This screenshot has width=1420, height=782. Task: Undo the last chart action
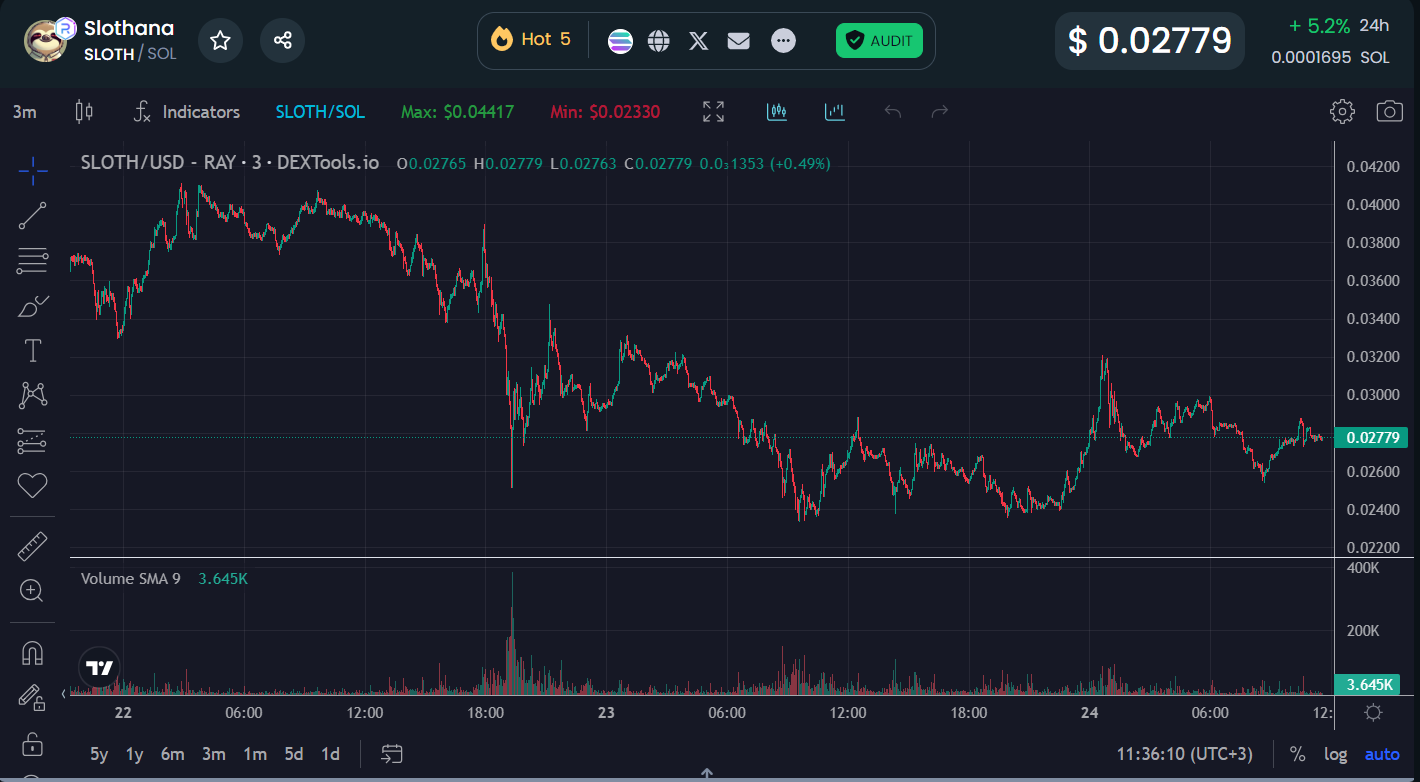click(x=893, y=112)
